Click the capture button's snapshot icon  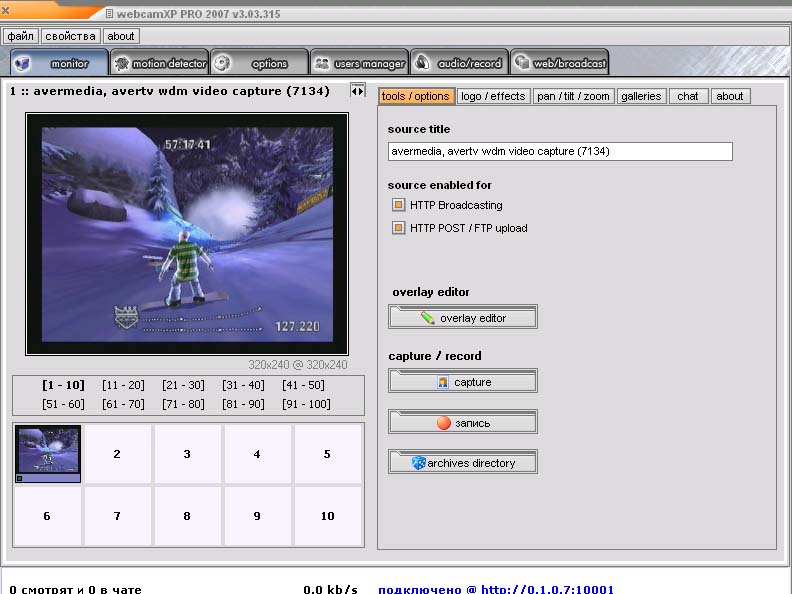(443, 382)
